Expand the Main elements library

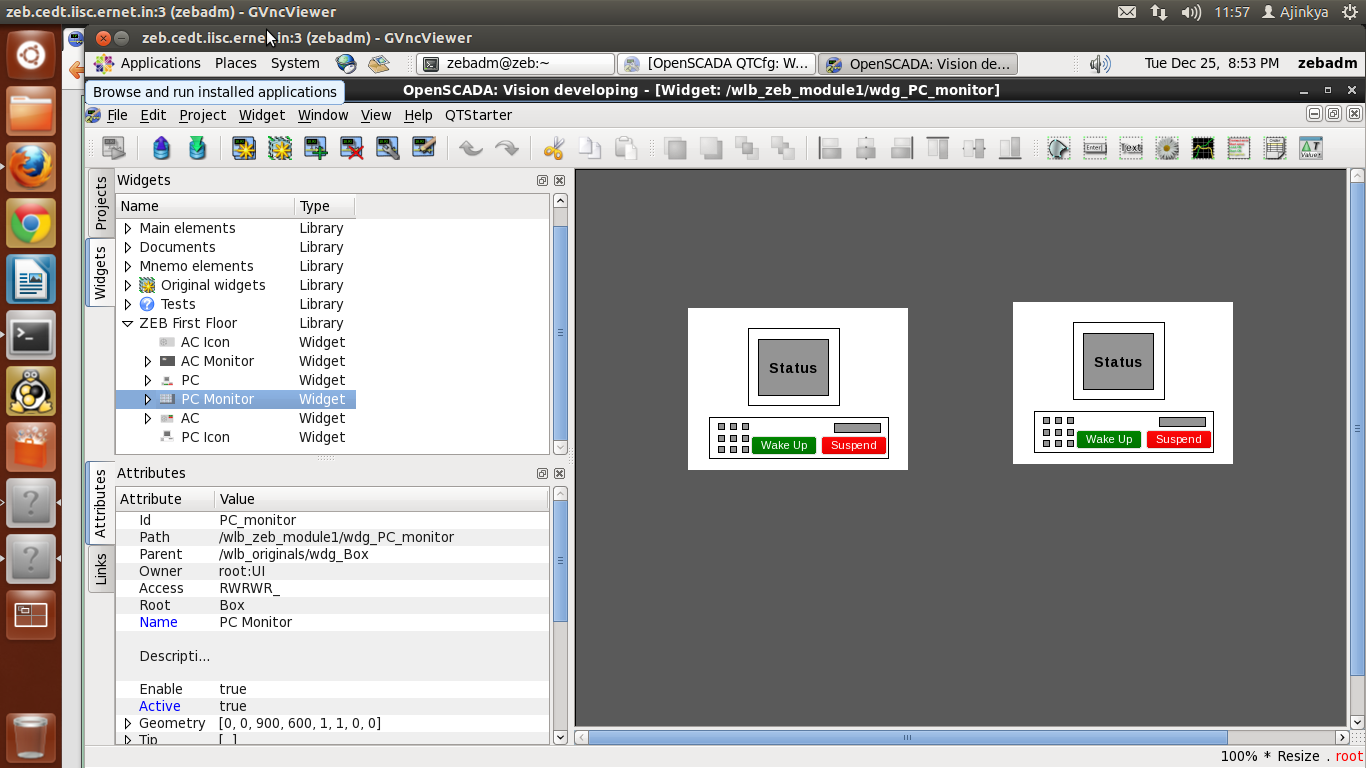tap(128, 228)
